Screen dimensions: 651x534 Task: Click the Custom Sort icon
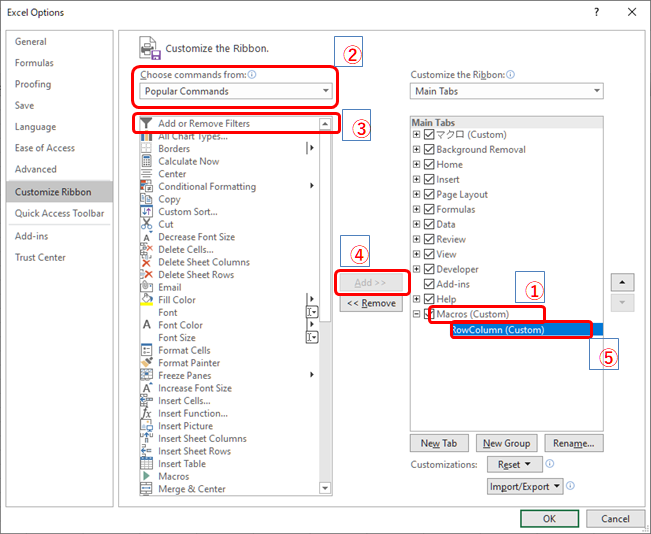pos(146,212)
